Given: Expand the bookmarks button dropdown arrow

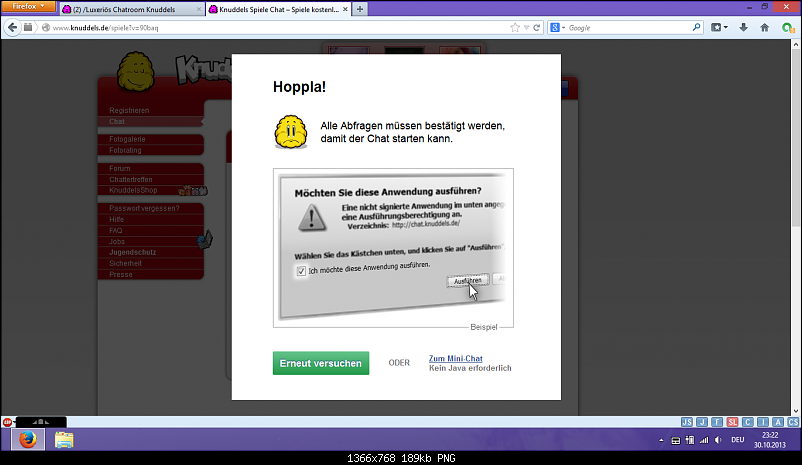Looking at the screenshot, I should coord(726,28).
